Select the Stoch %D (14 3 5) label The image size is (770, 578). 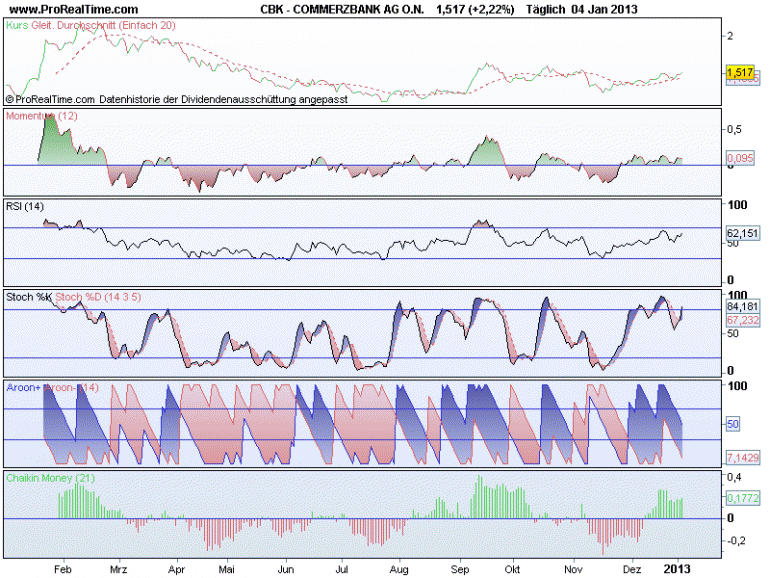[x=98, y=297]
